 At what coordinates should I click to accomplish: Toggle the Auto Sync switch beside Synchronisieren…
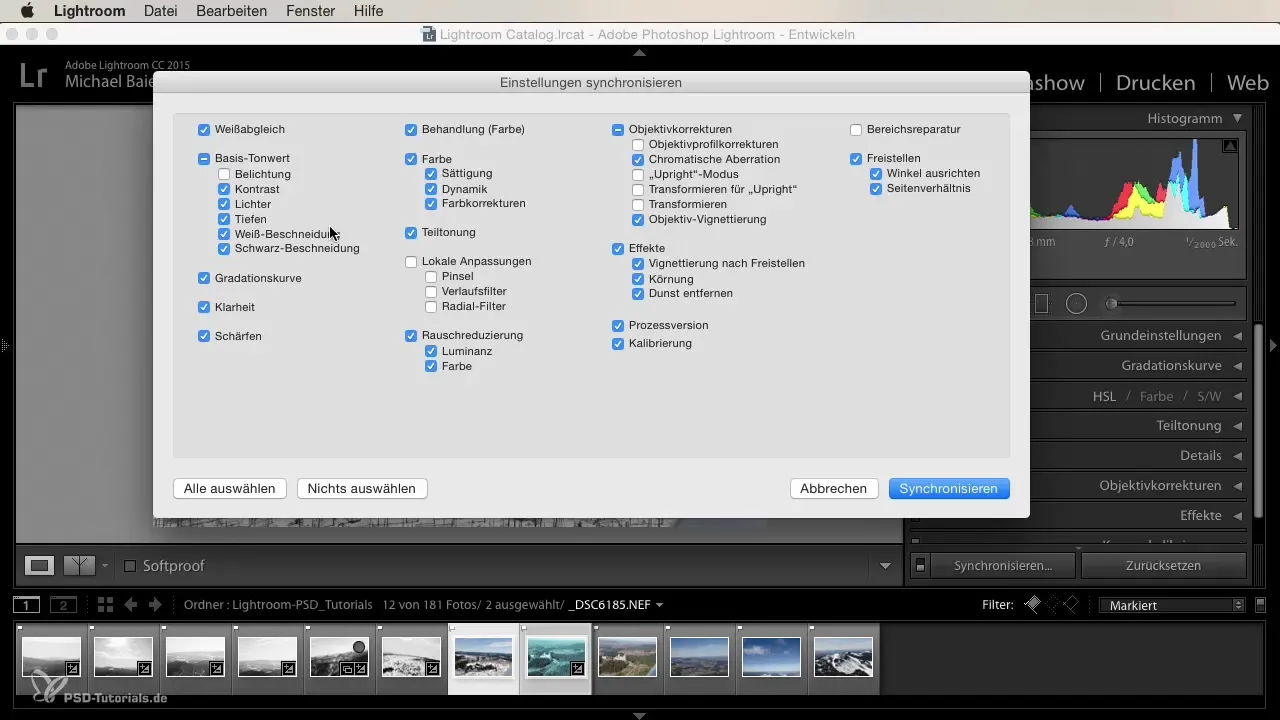coord(921,566)
